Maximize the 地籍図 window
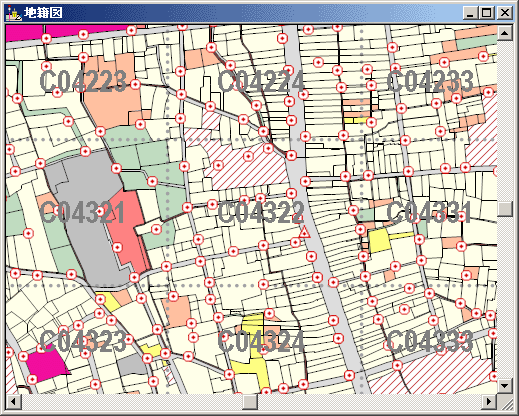The image size is (519, 416). (x=487, y=13)
